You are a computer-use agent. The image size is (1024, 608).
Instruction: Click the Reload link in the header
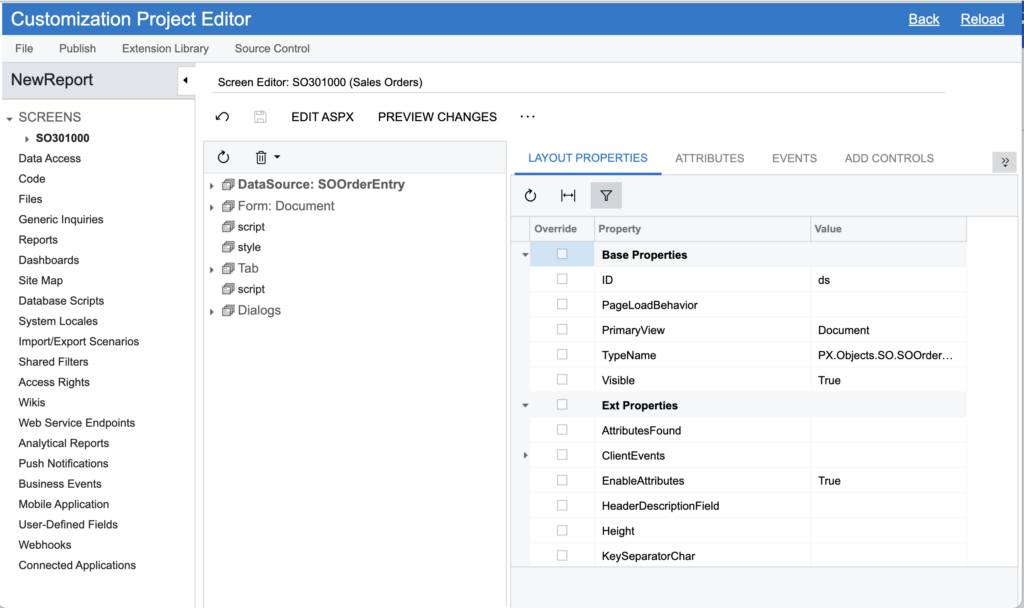coord(981,19)
